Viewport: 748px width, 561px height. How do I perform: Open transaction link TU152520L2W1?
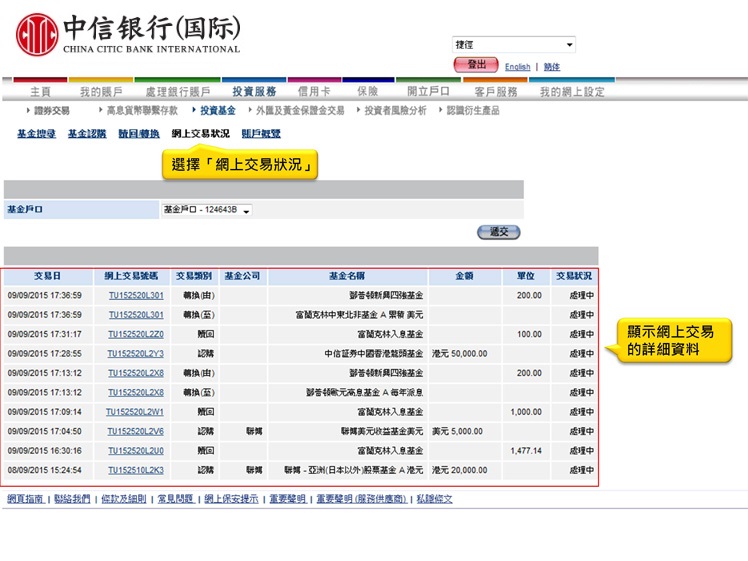click(x=135, y=412)
